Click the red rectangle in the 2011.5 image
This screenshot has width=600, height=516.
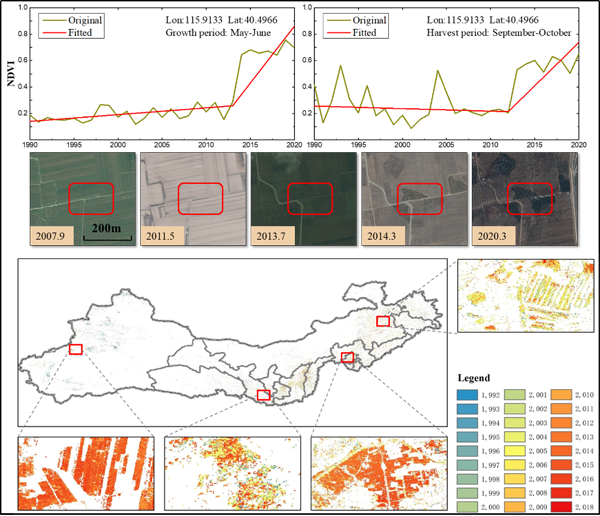(200, 198)
